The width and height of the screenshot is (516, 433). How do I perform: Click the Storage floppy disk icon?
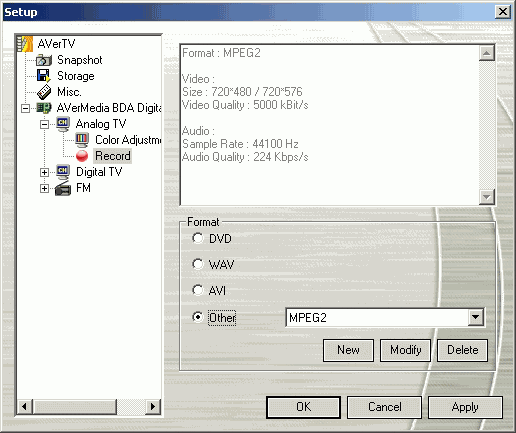(44, 76)
